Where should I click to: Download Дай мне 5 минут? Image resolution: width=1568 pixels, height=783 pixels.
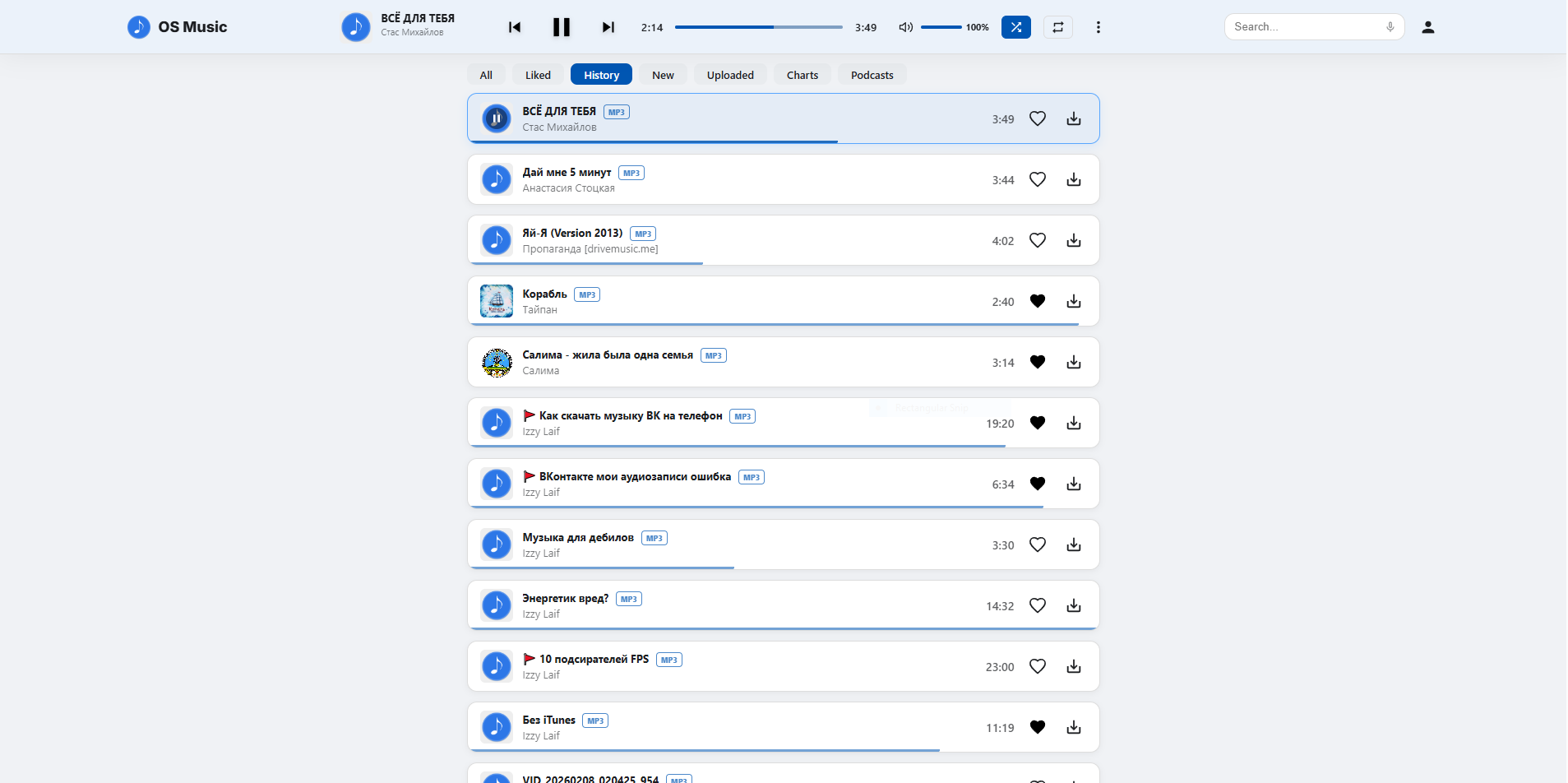[x=1074, y=179]
